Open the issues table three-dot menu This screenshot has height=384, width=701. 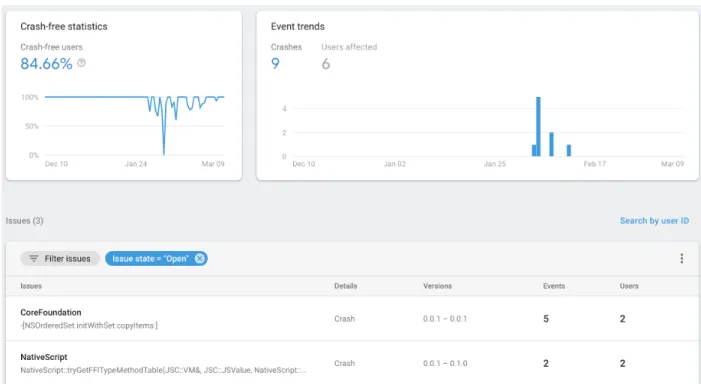[681, 258]
